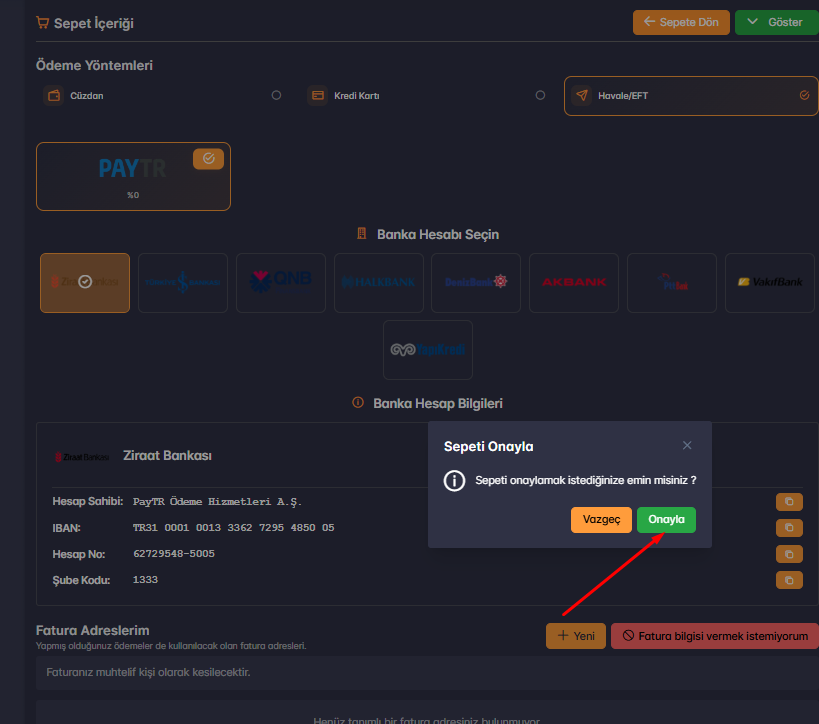Select Kredi Kartı payment radio button
Image resolution: width=819 pixels, height=724 pixels.
[x=540, y=95]
